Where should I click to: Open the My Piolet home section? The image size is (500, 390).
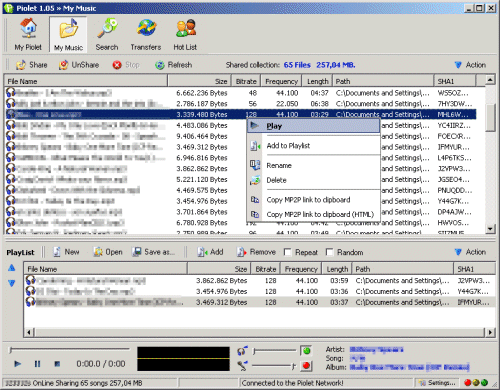(28, 35)
